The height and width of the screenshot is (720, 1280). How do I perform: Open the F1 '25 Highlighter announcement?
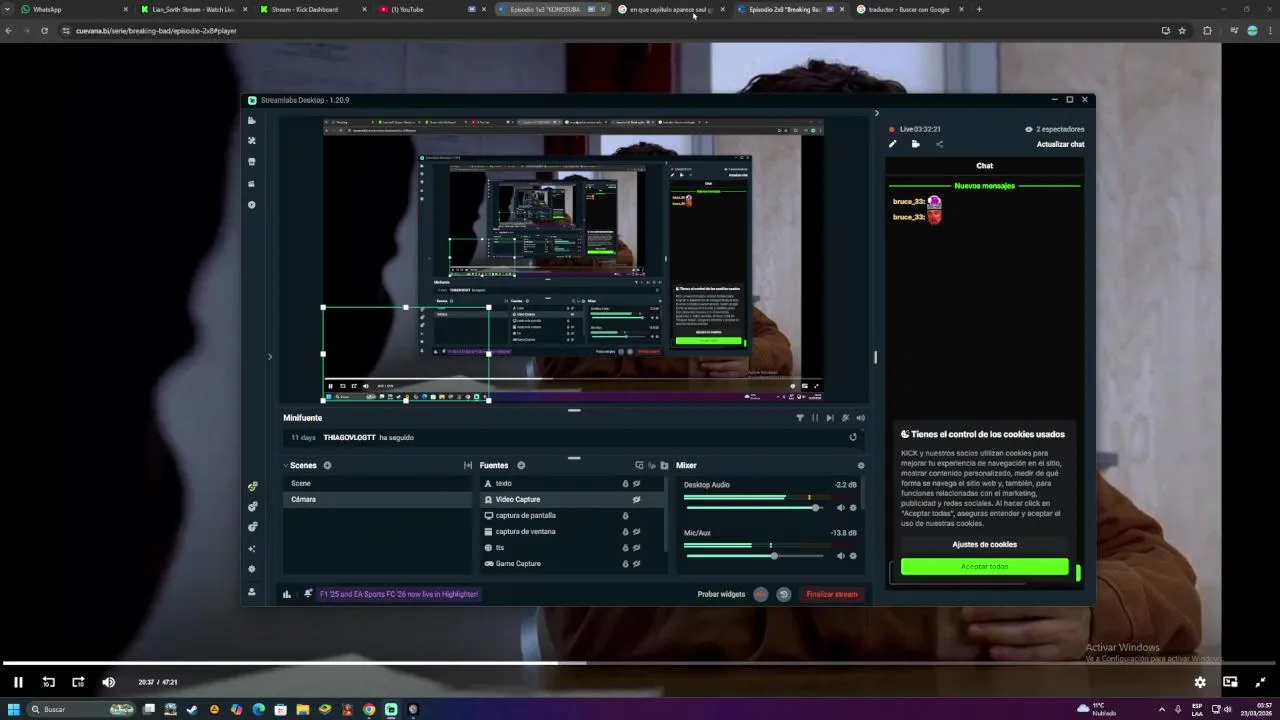pos(399,594)
